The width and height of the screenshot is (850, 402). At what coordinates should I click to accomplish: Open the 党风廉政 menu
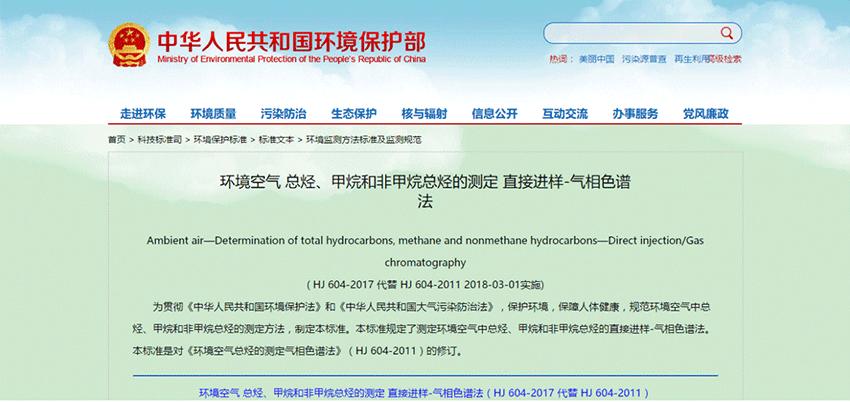coord(706,114)
